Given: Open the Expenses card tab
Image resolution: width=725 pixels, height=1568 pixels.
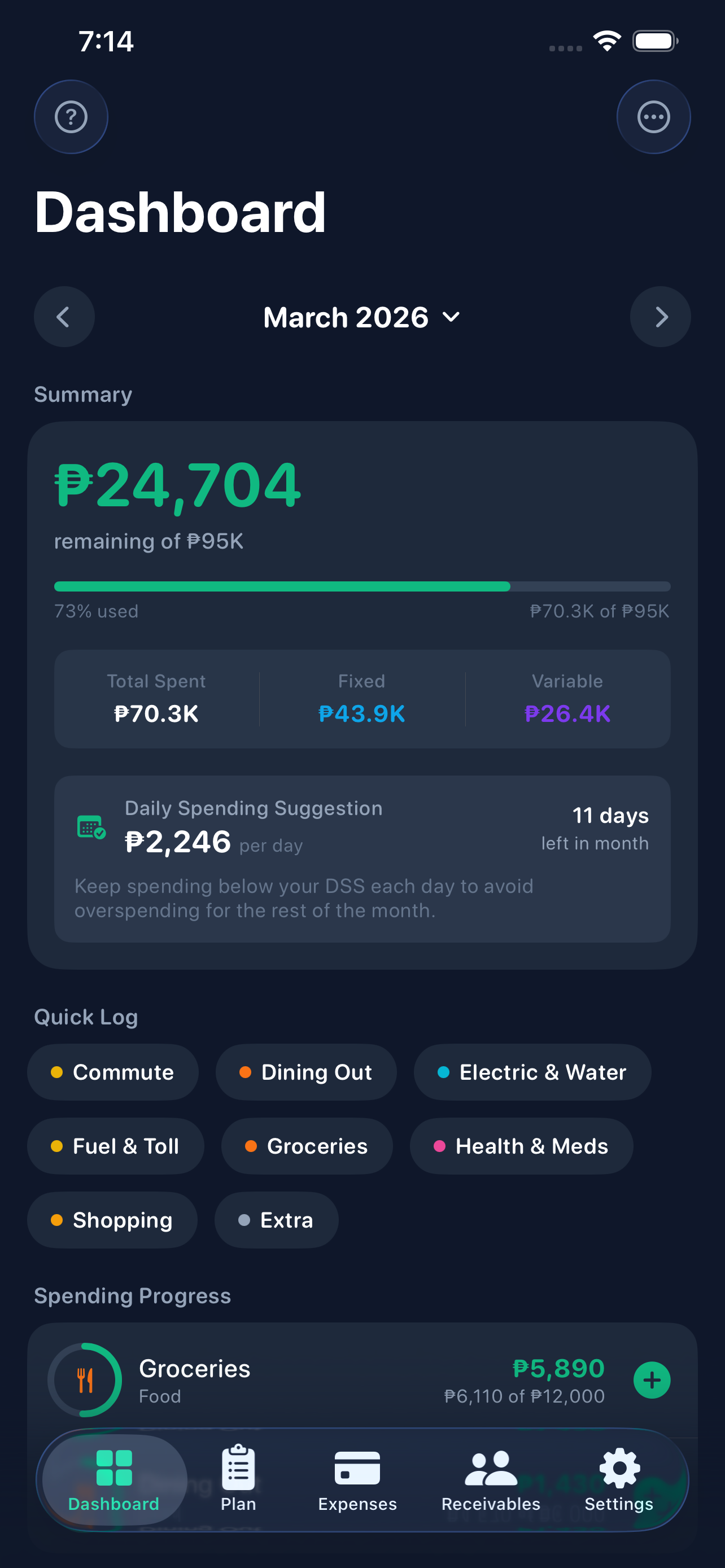Looking at the screenshot, I should 357,1478.
